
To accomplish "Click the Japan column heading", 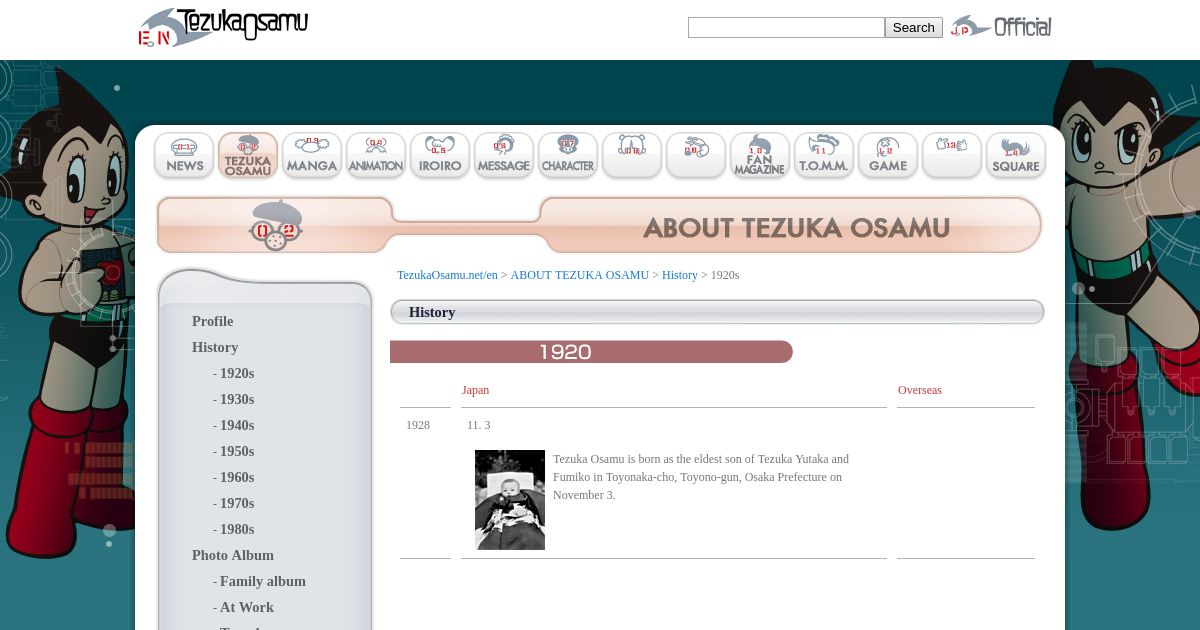I will [475, 390].
